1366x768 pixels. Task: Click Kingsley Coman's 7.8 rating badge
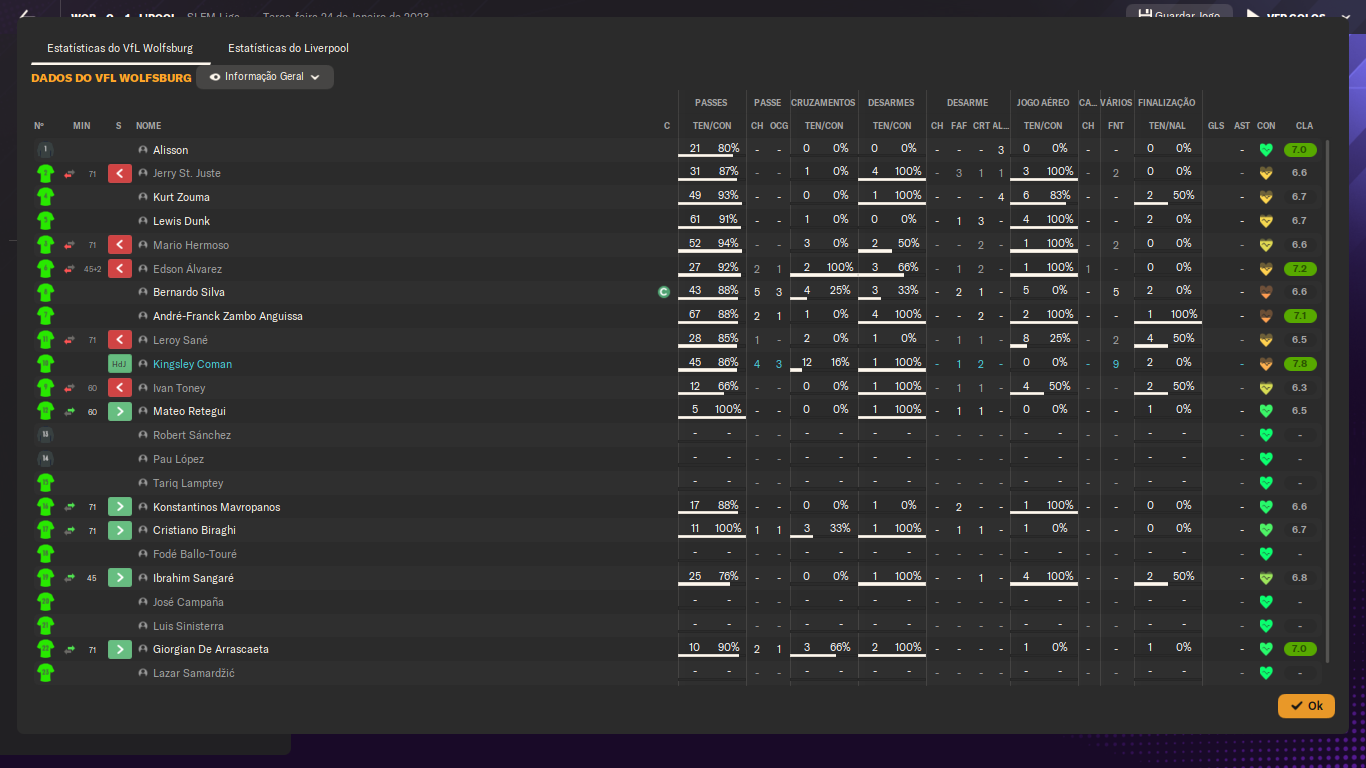(x=1300, y=364)
